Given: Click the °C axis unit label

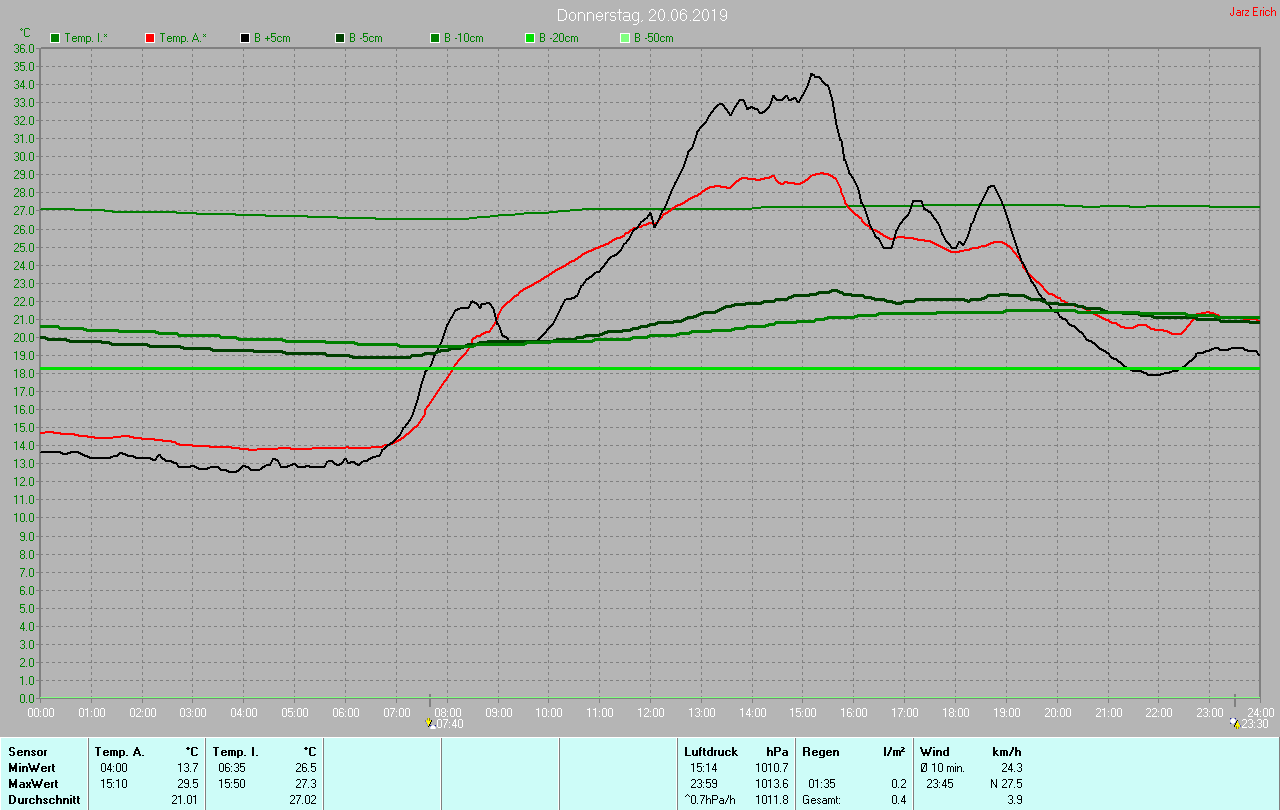Looking at the screenshot, I should tap(25, 33).
